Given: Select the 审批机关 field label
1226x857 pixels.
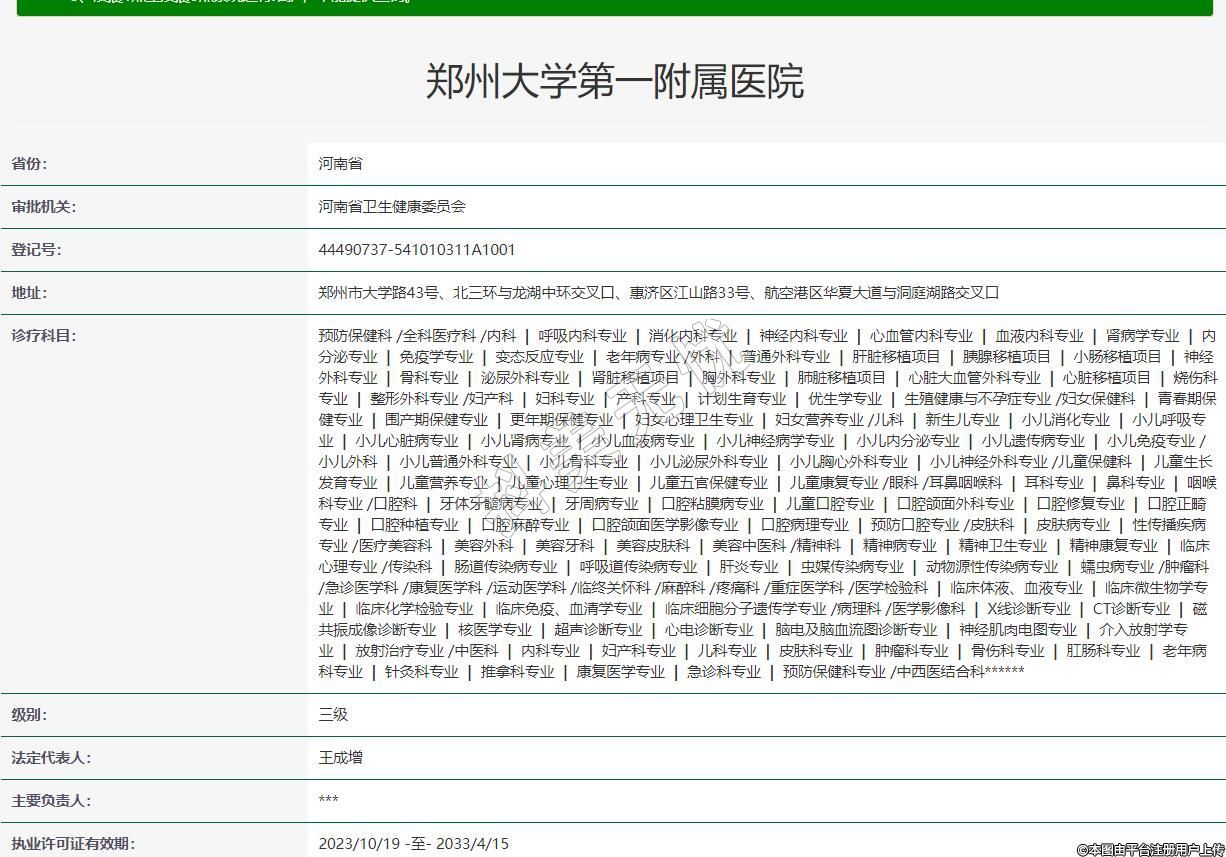Looking at the screenshot, I should pos(43,207).
